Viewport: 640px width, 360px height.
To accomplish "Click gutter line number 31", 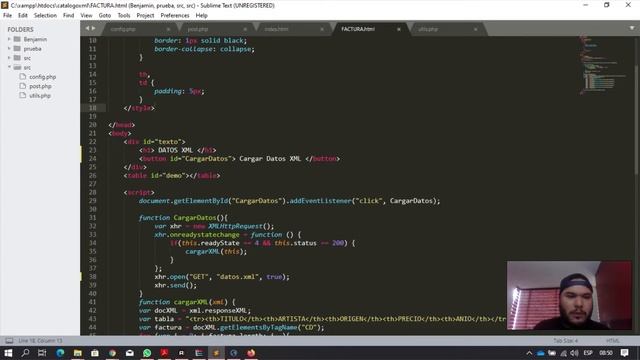I will tap(92, 218).
